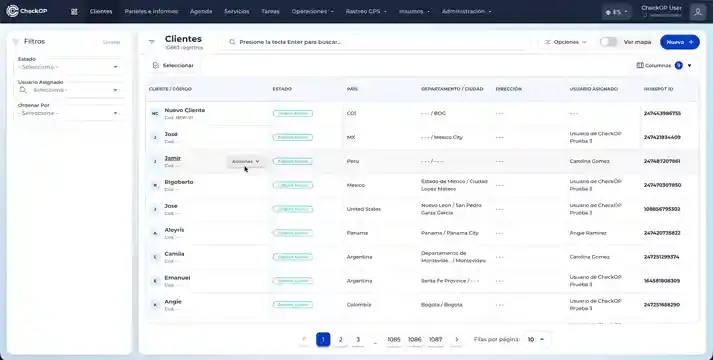Click Hubspot ID 108856795302

662,209
